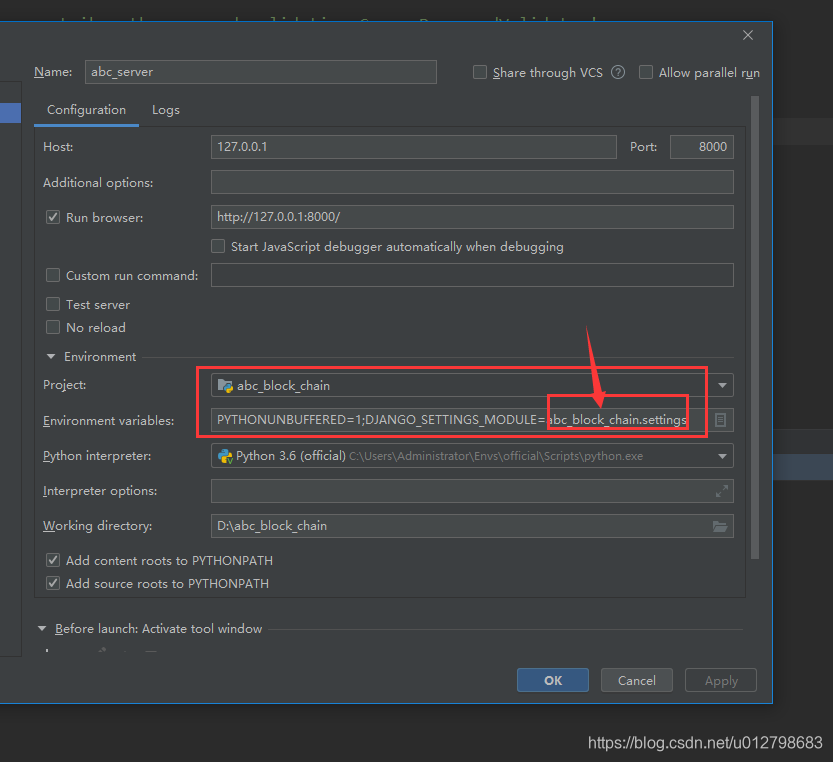Select the Configuration tab
Screen dimensions: 833x762
point(86,110)
